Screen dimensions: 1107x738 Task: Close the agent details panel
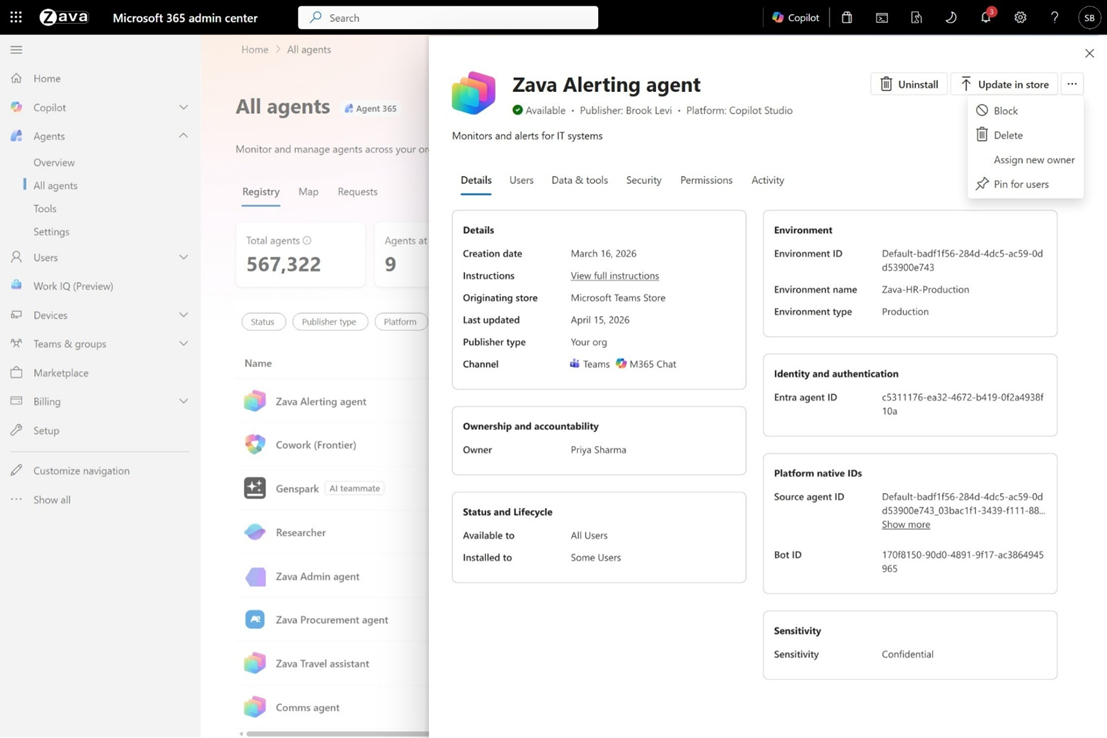(1089, 53)
